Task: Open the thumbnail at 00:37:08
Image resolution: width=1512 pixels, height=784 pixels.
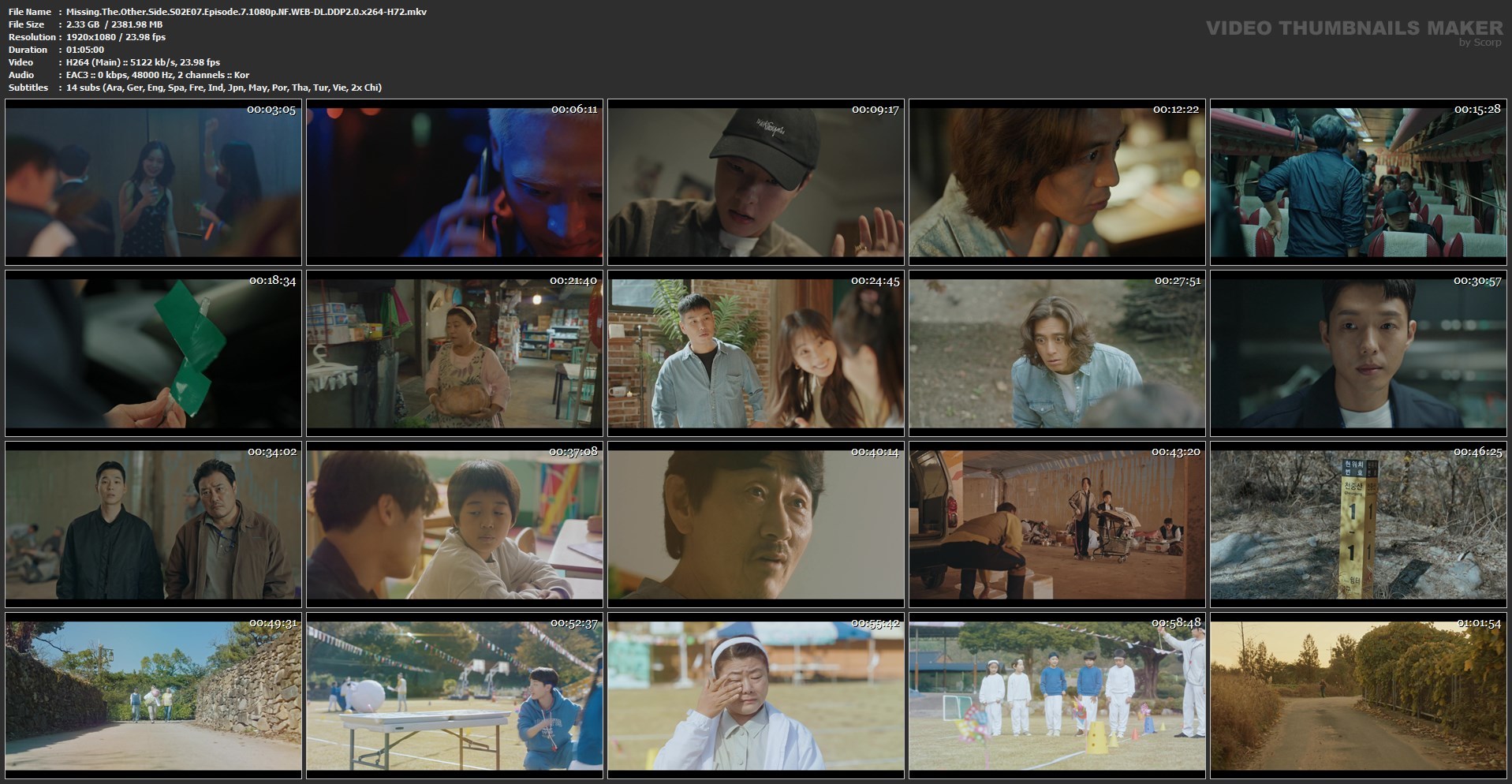Action: [454, 525]
